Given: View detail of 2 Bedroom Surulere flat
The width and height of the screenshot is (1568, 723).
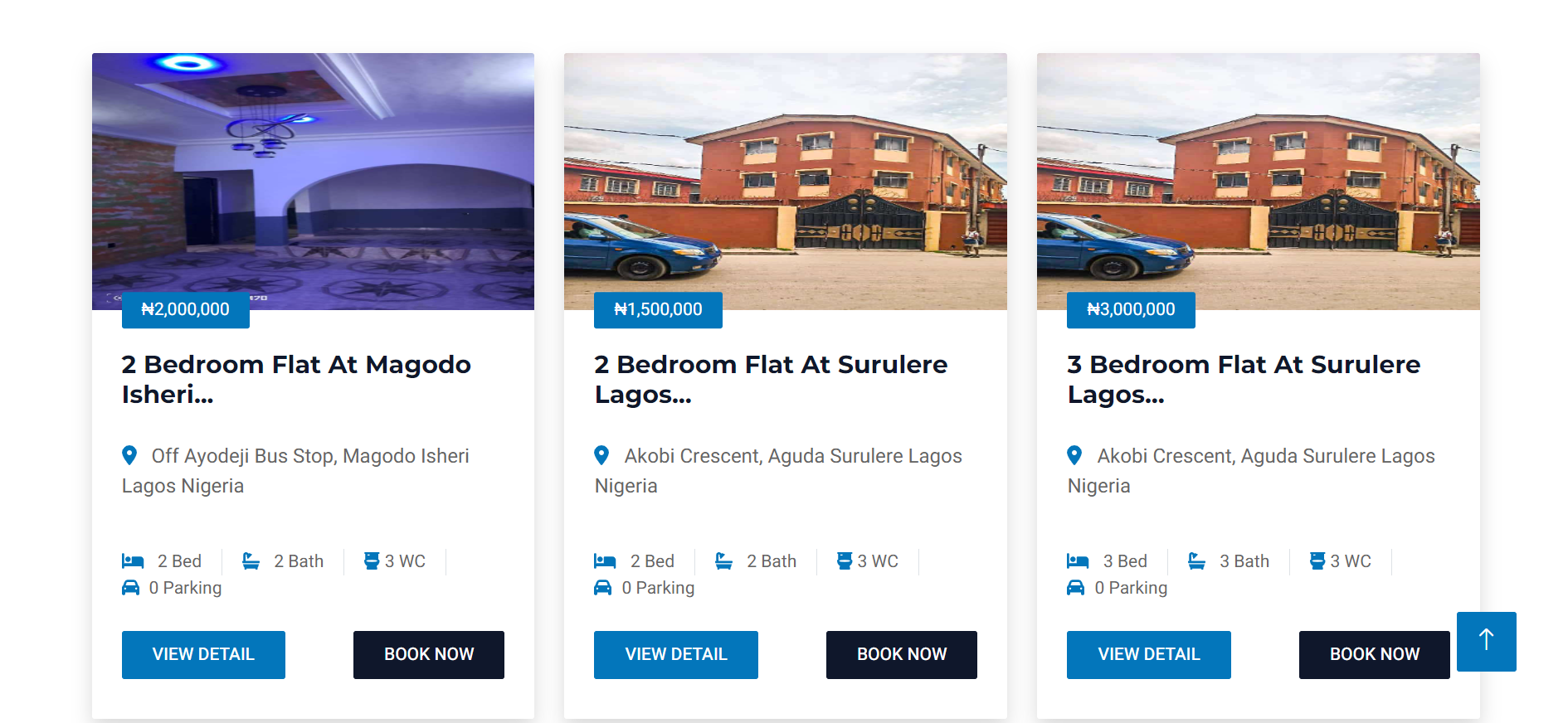Looking at the screenshot, I should click(675, 654).
